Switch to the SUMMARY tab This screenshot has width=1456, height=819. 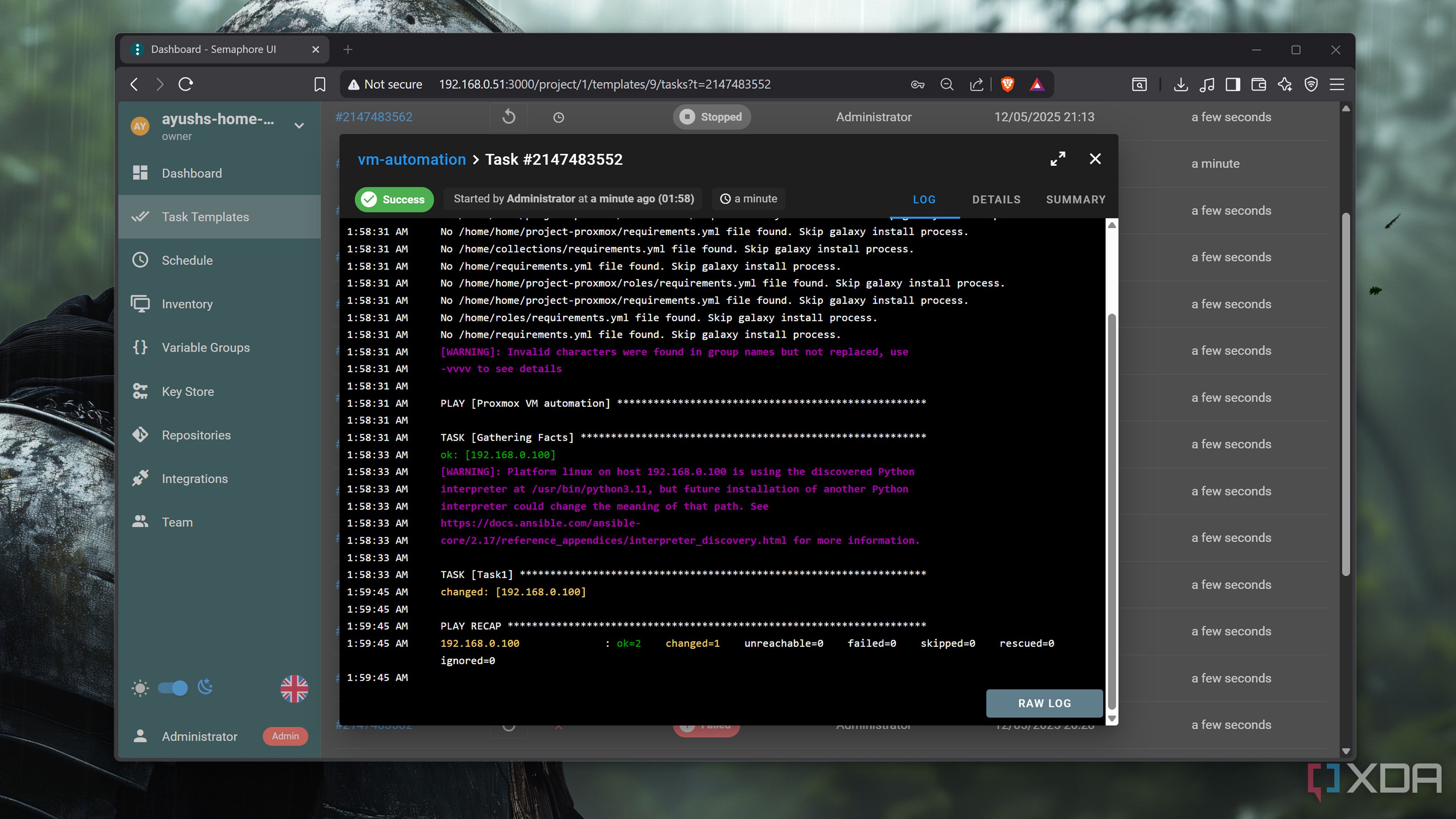[x=1076, y=199]
